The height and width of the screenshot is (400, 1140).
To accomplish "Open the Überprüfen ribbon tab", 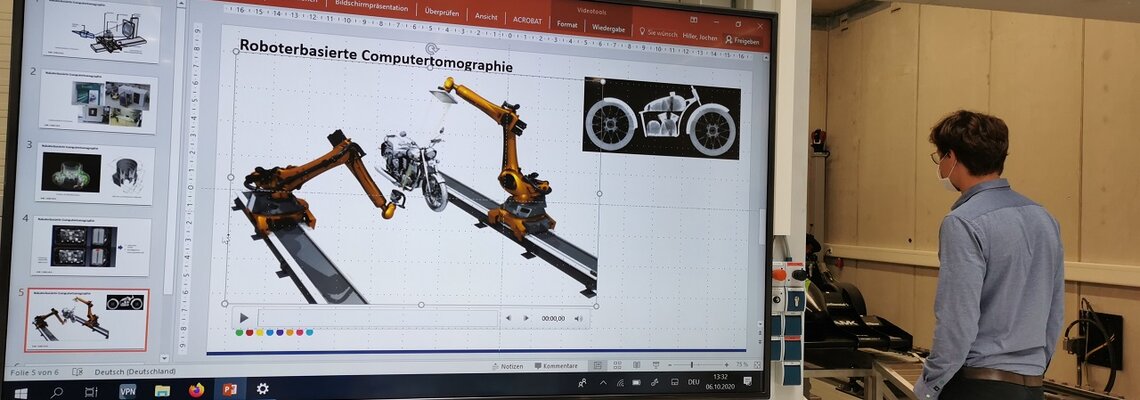I will (x=441, y=12).
